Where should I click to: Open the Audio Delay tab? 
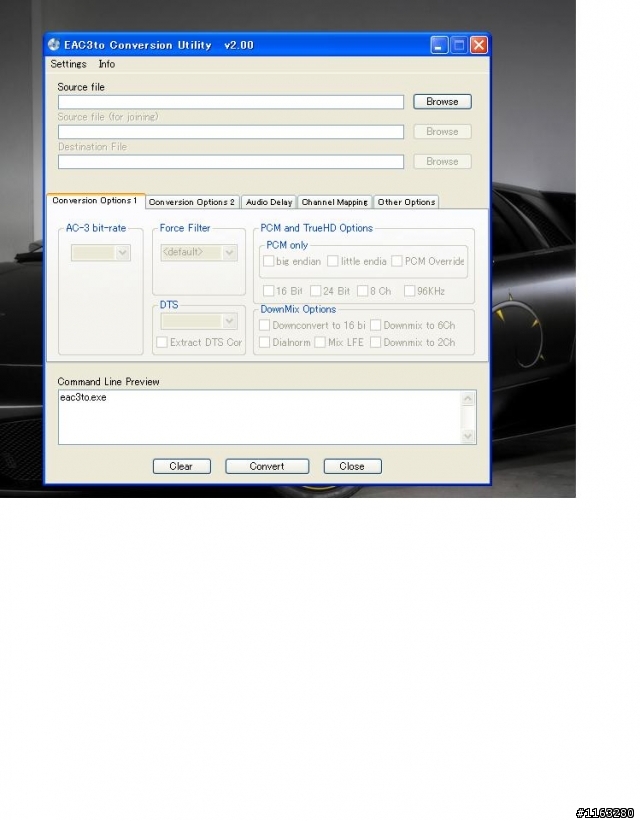click(x=269, y=202)
